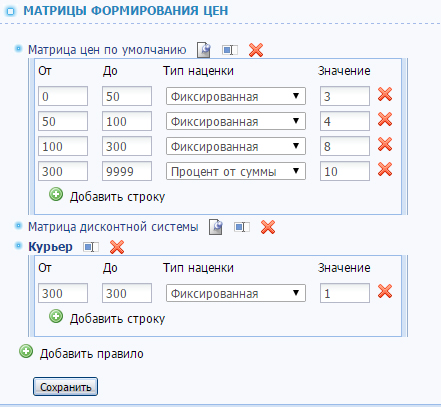Click the rename icon next to Курьер
The image size is (441, 407).
91,247
